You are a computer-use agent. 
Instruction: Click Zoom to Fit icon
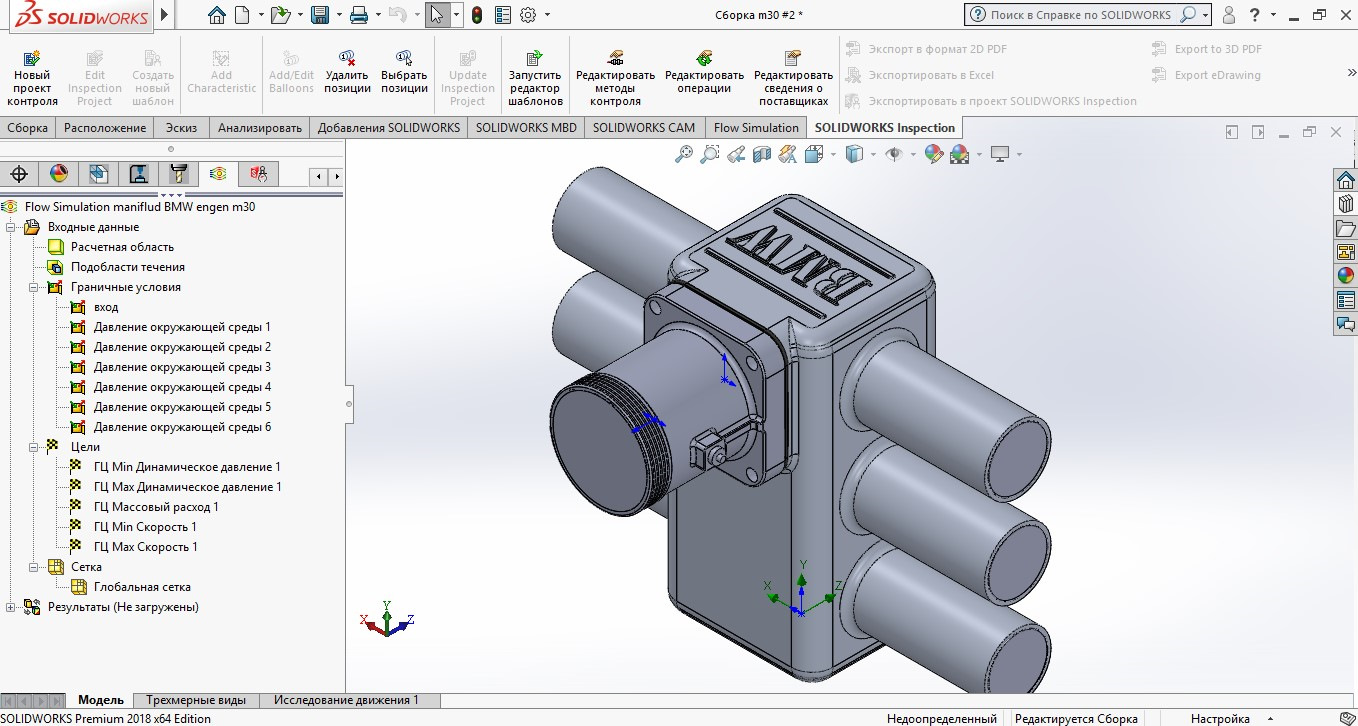[x=684, y=154]
